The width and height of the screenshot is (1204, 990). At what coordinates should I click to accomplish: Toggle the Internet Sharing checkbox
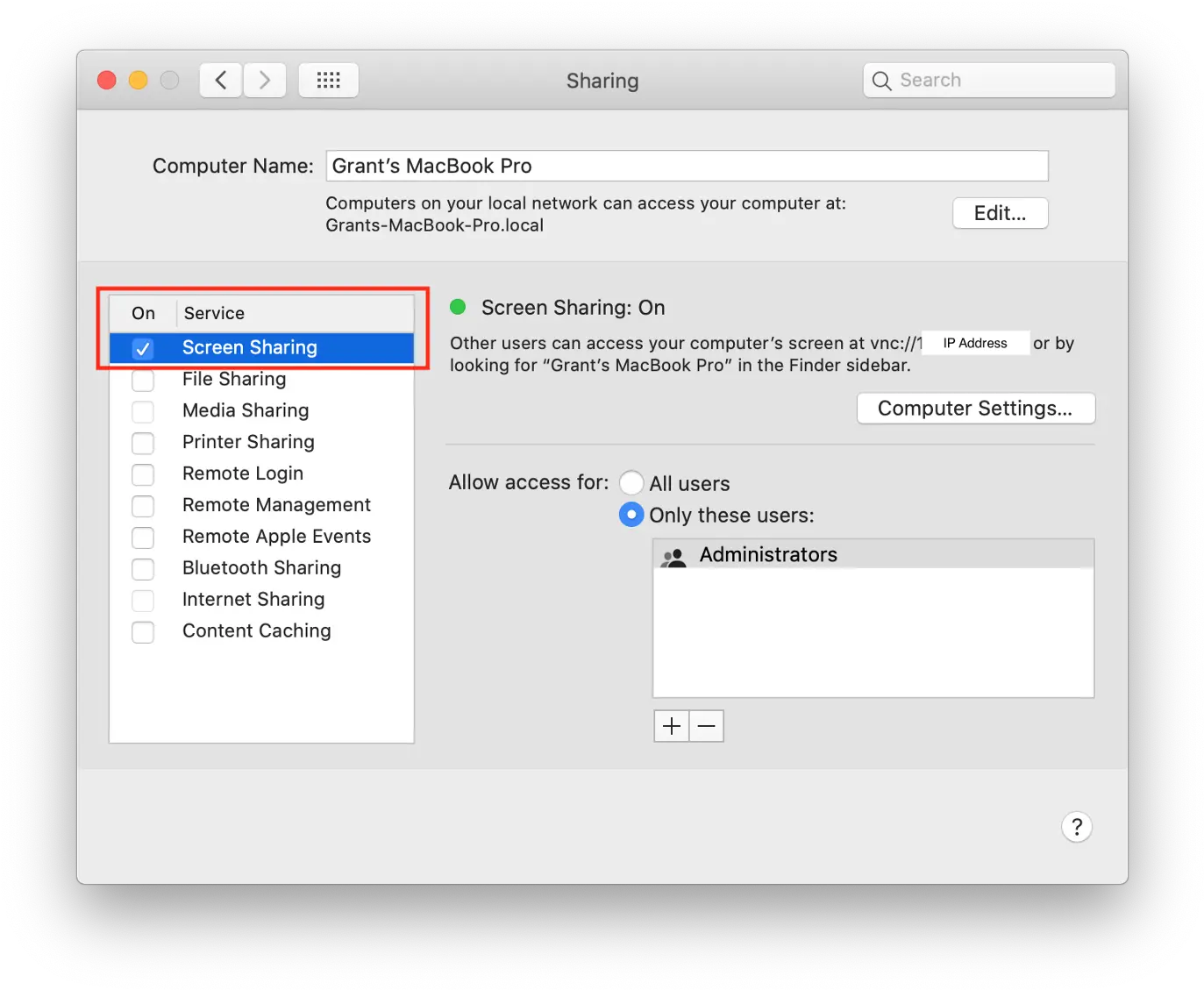click(143, 601)
